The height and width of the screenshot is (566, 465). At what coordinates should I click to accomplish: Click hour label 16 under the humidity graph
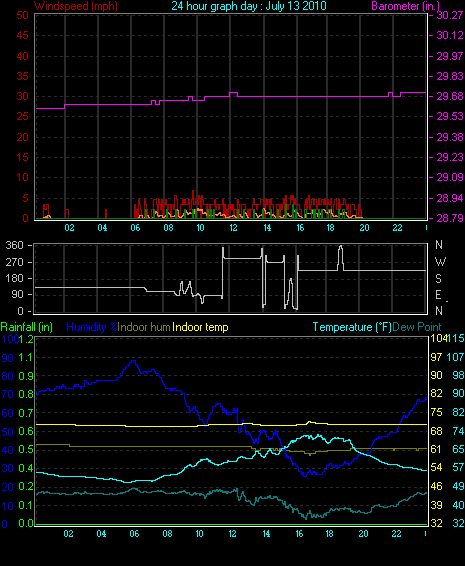(x=299, y=534)
